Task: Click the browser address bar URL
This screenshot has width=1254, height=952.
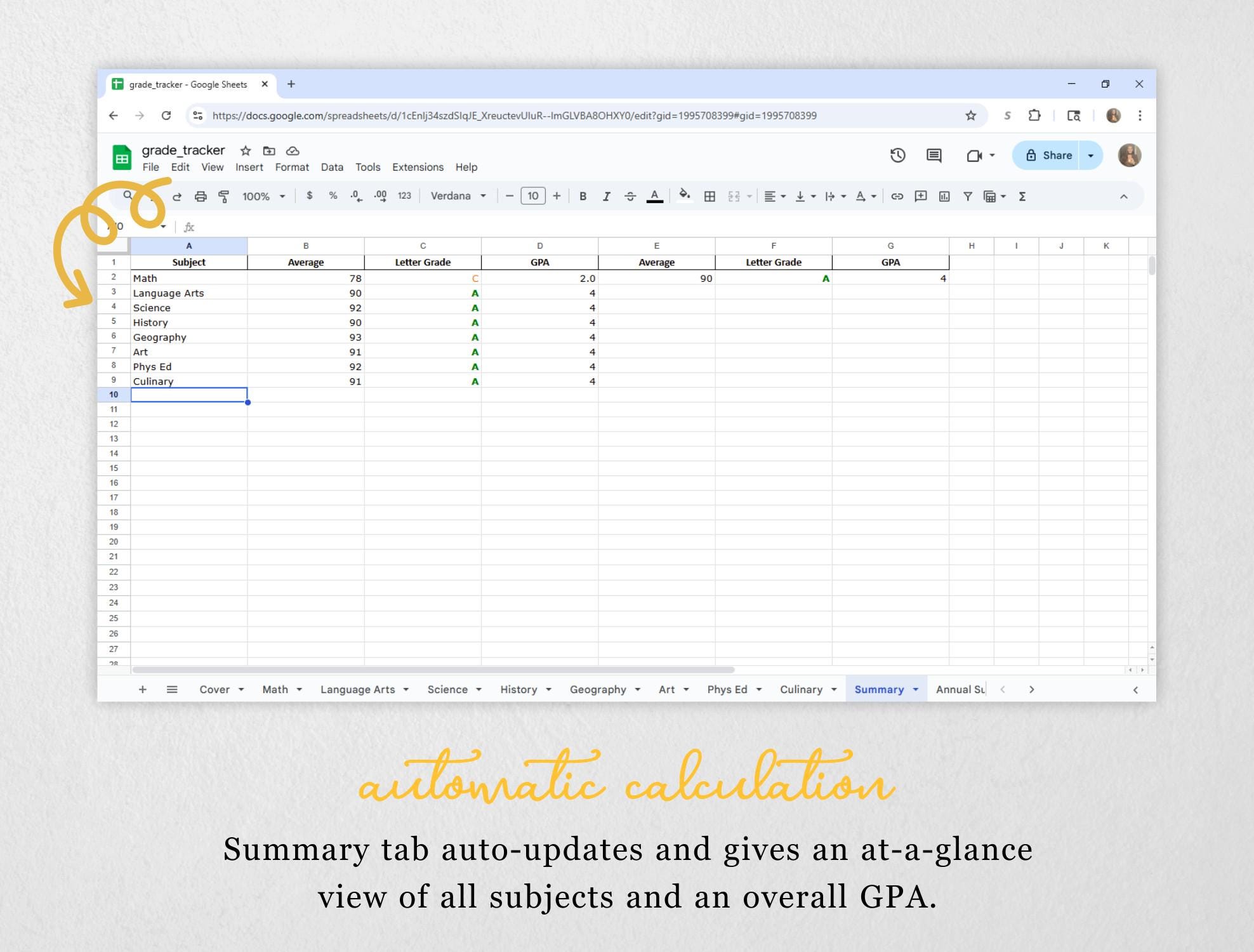Action: (514, 116)
